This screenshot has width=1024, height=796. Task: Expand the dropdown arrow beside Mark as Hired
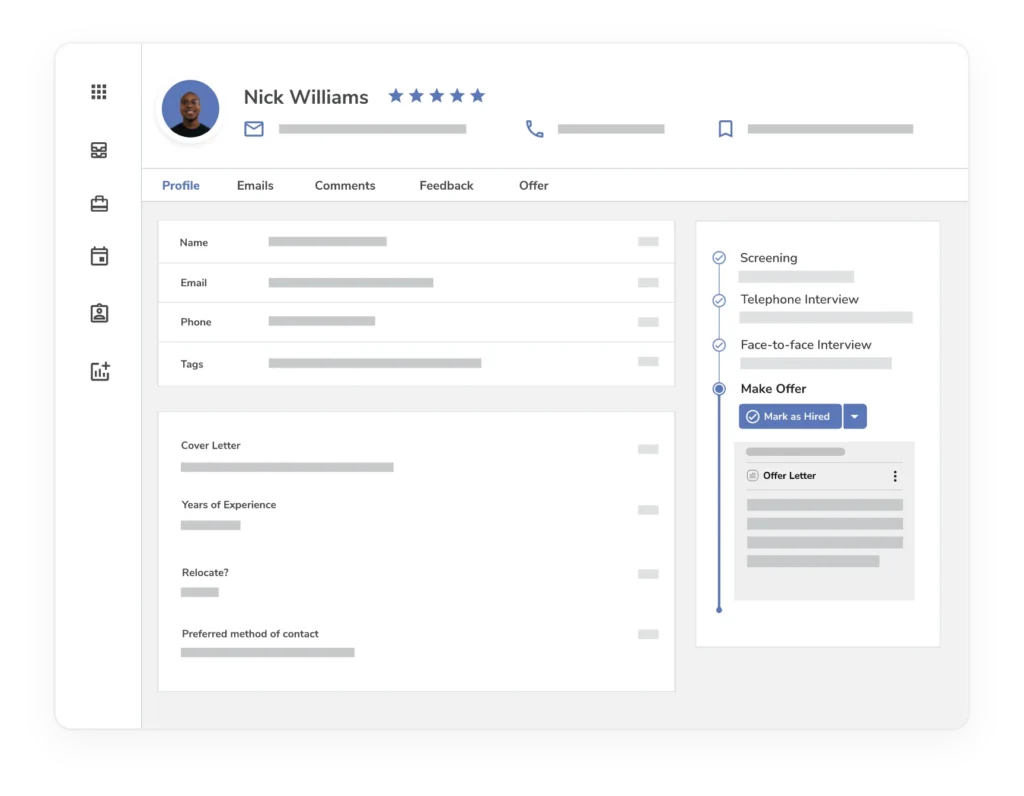click(855, 417)
